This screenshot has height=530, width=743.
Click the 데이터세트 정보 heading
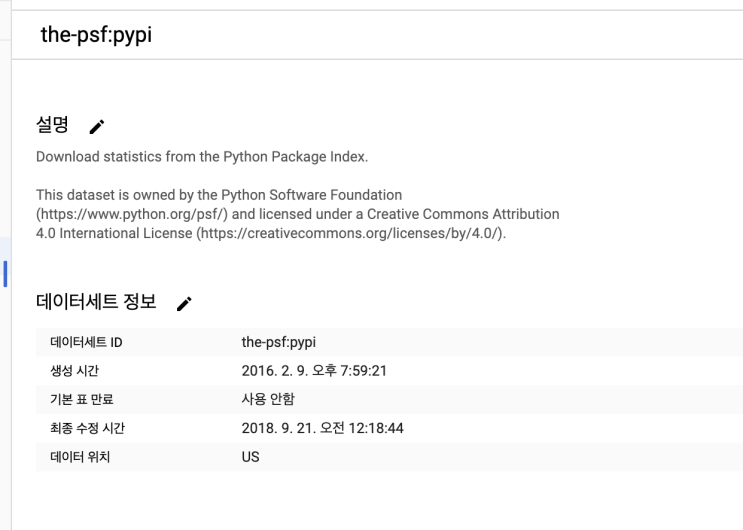tap(96, 302)
